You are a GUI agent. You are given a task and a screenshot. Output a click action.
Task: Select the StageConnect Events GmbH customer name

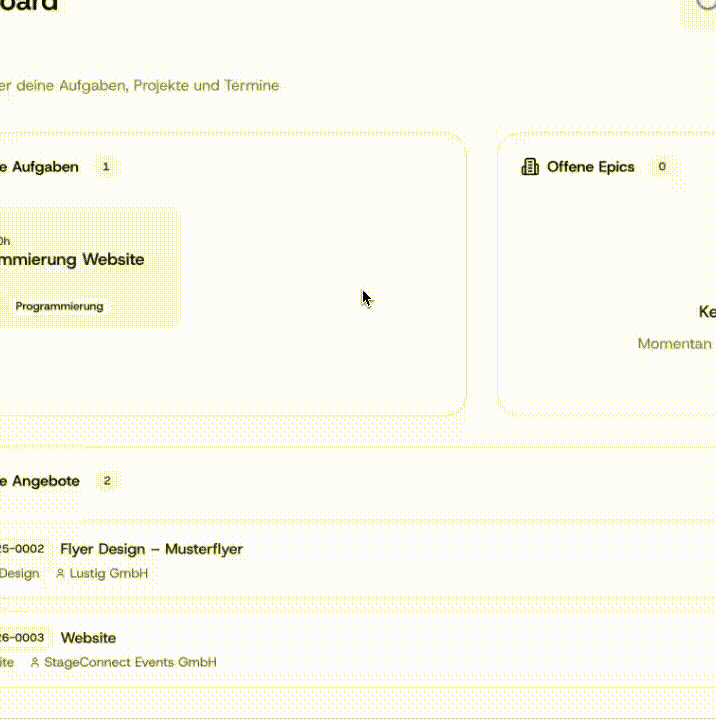pos(130,663)
